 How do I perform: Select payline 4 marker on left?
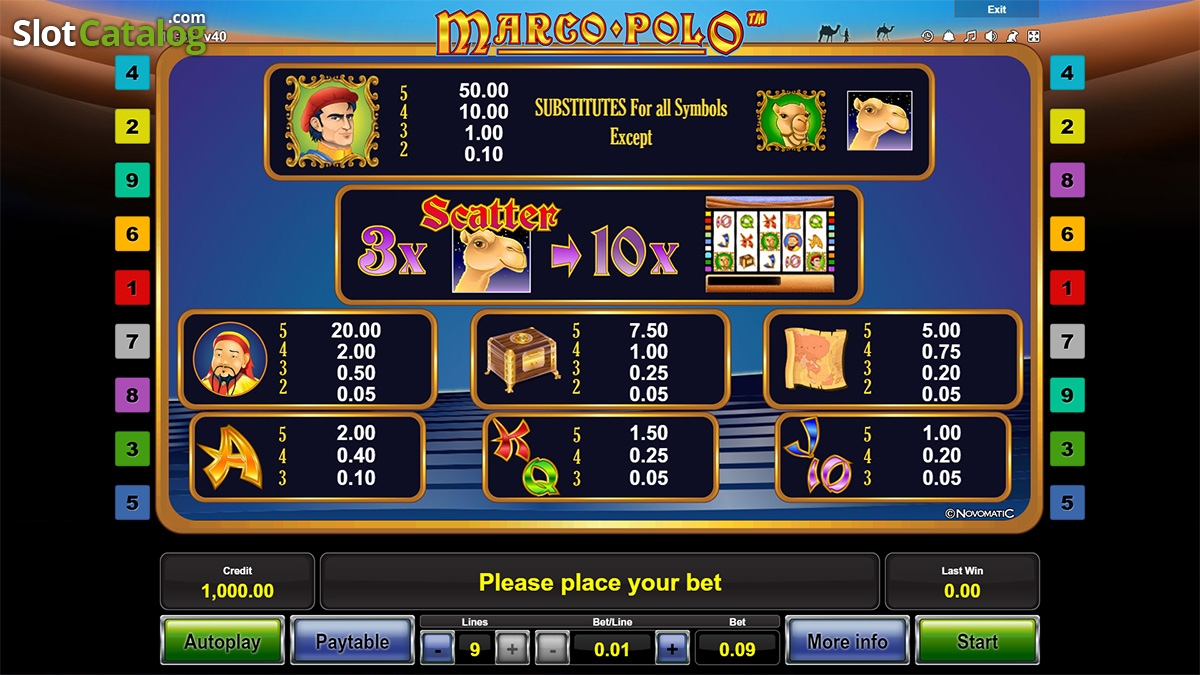pos(132,73)
